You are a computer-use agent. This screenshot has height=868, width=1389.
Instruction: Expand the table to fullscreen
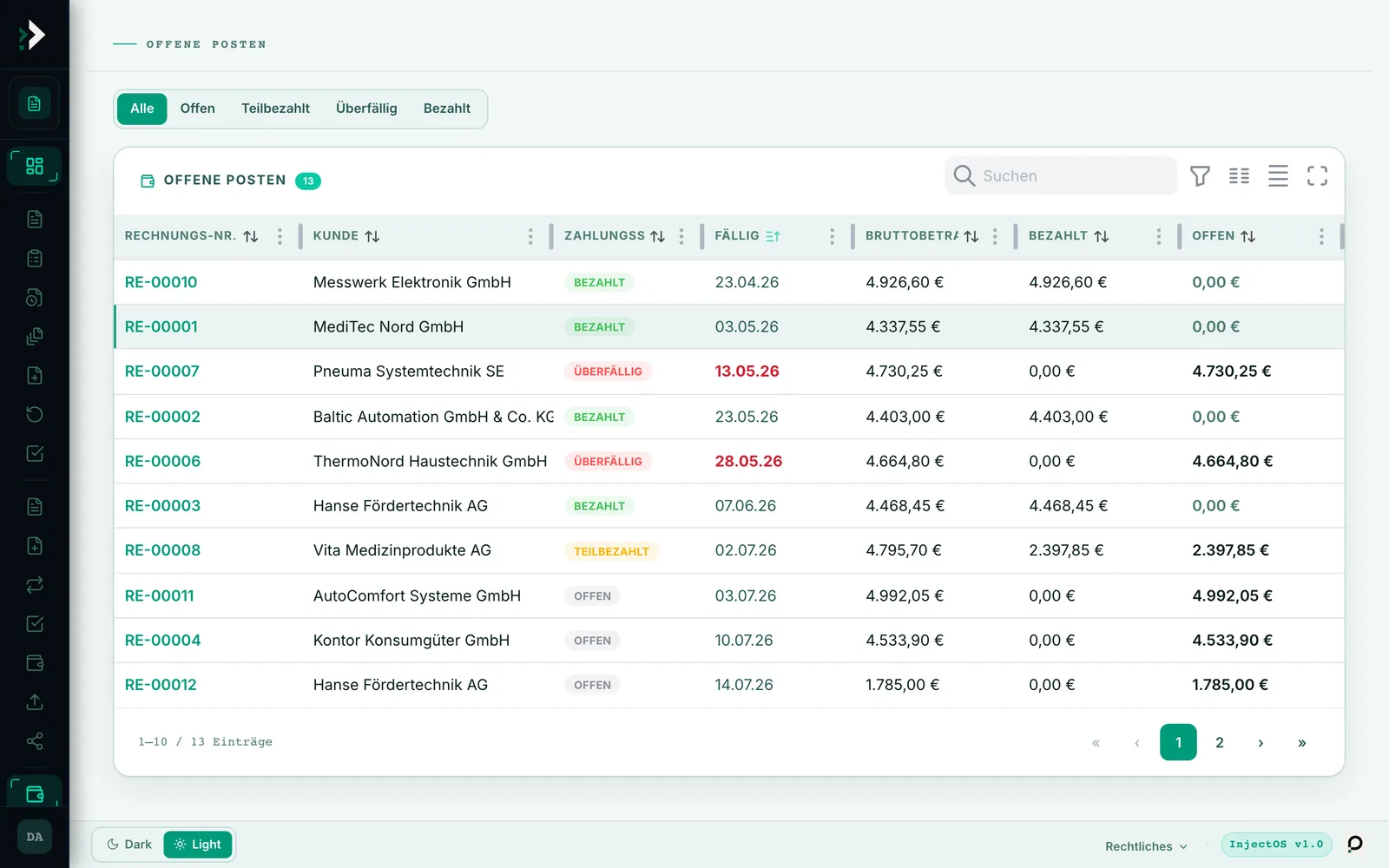[x=1317, y=176]
